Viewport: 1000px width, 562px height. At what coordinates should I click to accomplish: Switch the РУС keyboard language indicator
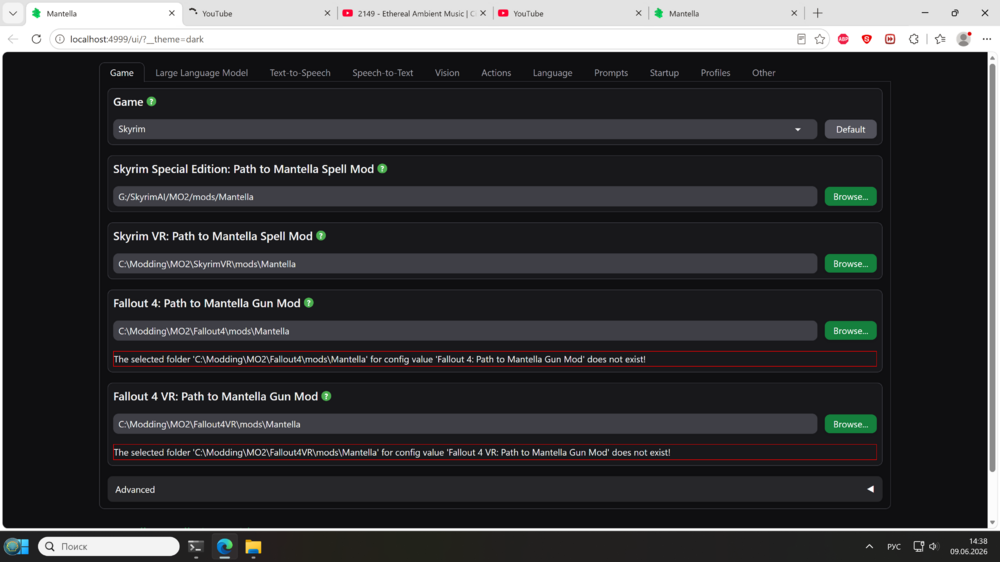coord(893,547)
